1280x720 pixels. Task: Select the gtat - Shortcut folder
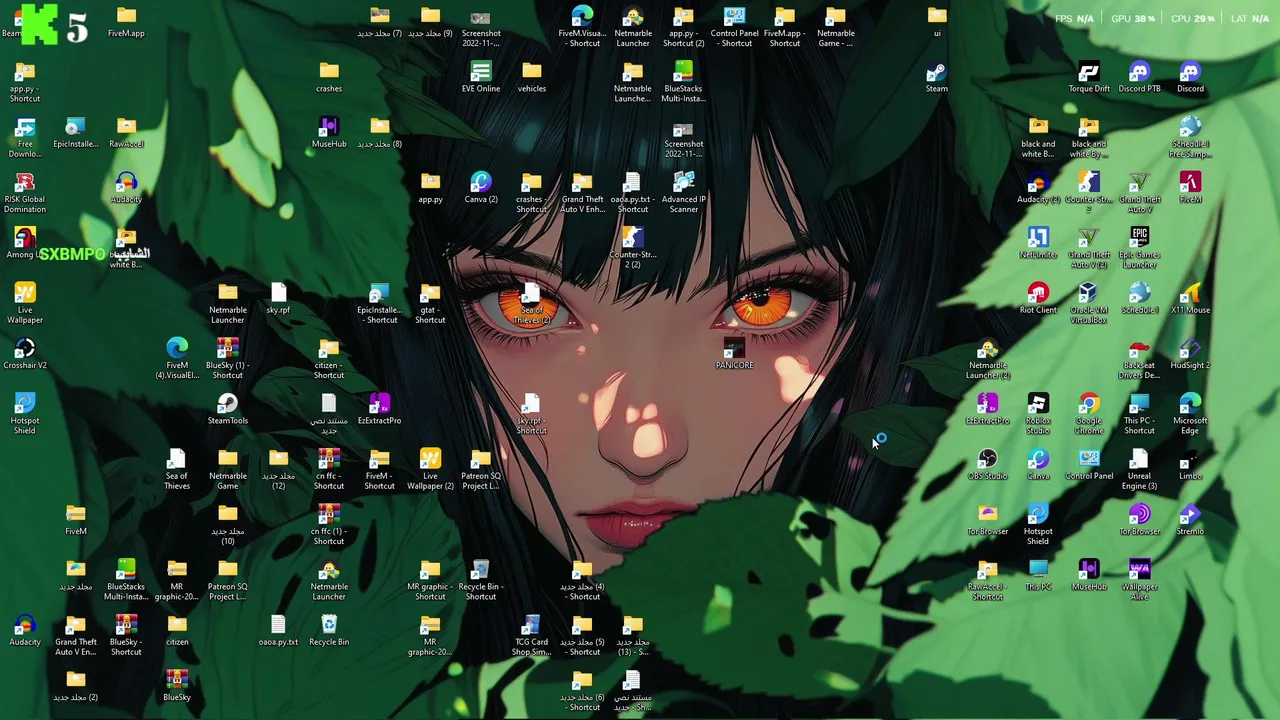coord(430,303)
